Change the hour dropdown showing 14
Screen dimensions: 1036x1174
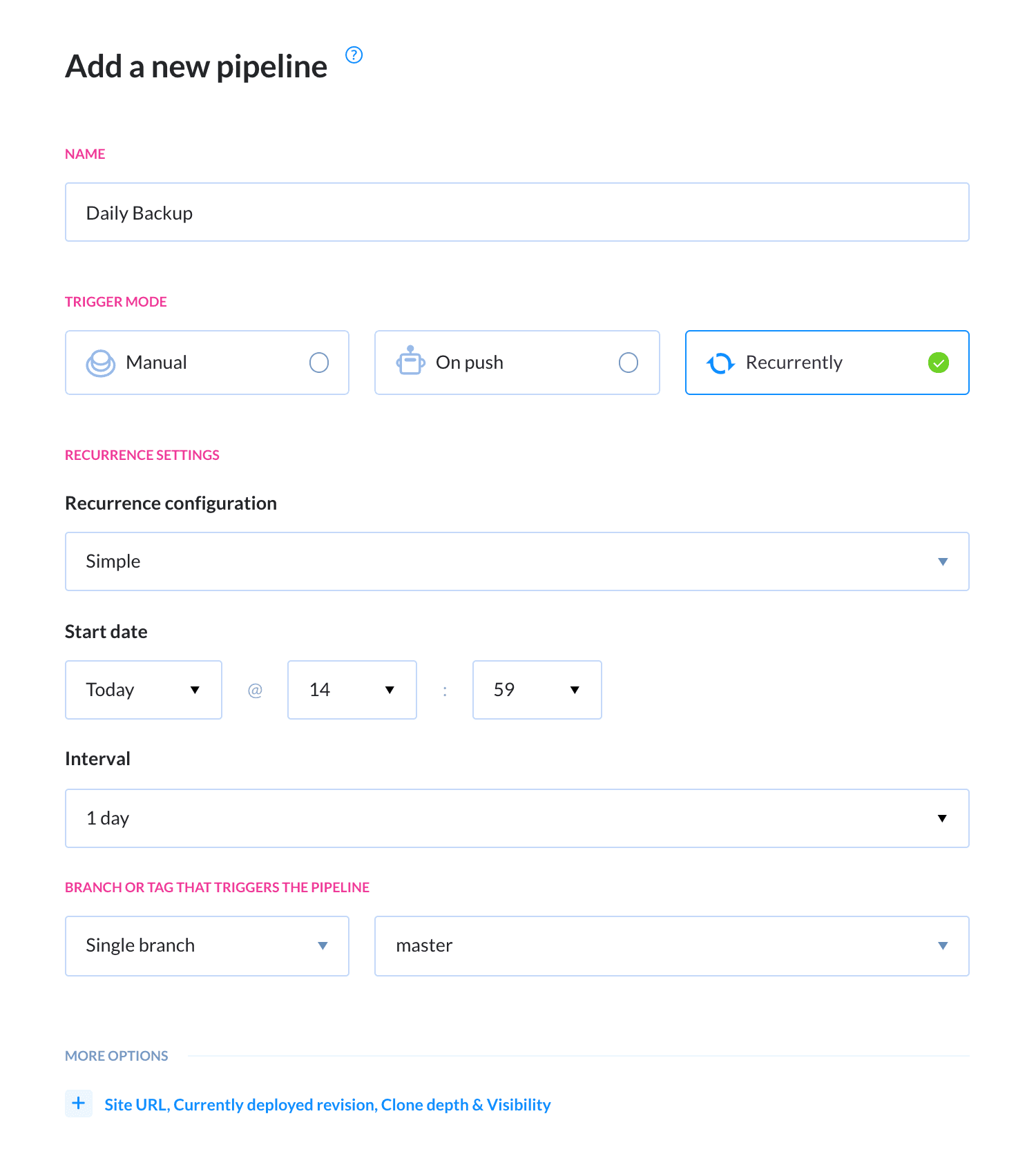(352, 690)
